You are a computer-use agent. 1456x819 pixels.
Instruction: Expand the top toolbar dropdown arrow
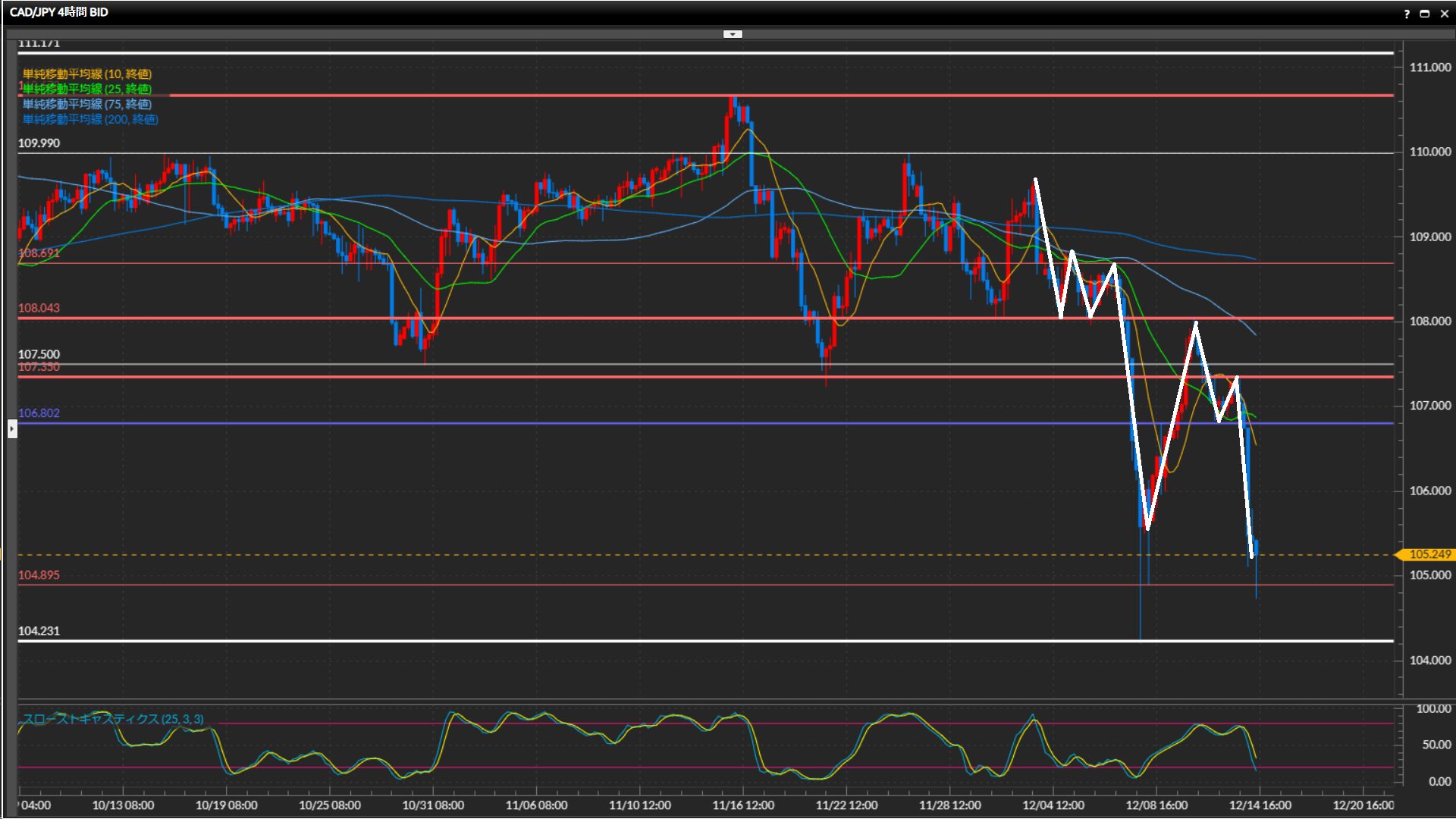click(733, 34)
